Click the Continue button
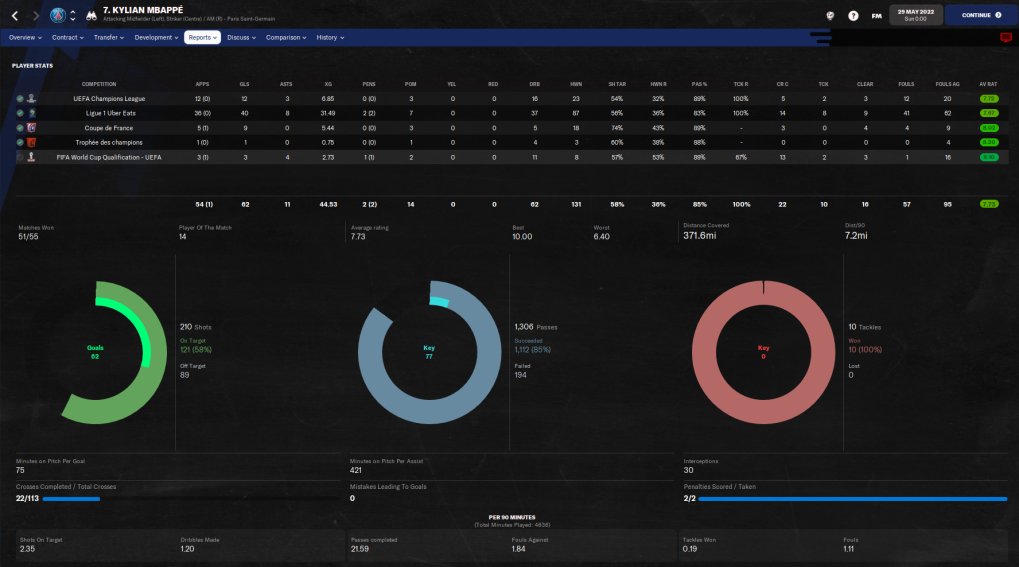 (981, 15)
